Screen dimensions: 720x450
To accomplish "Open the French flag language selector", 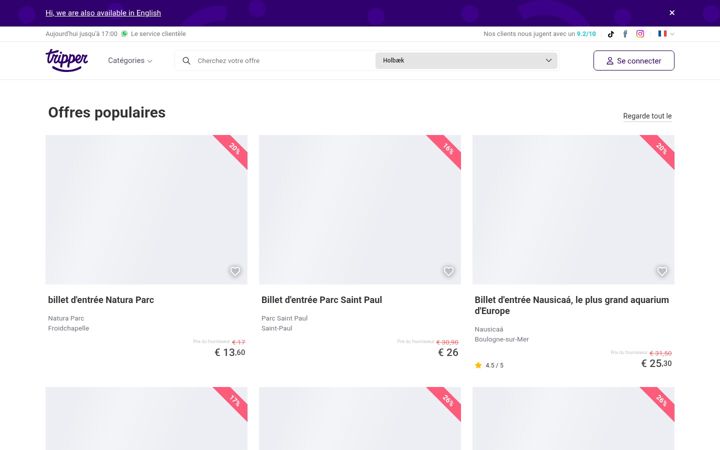I will 666,34.
